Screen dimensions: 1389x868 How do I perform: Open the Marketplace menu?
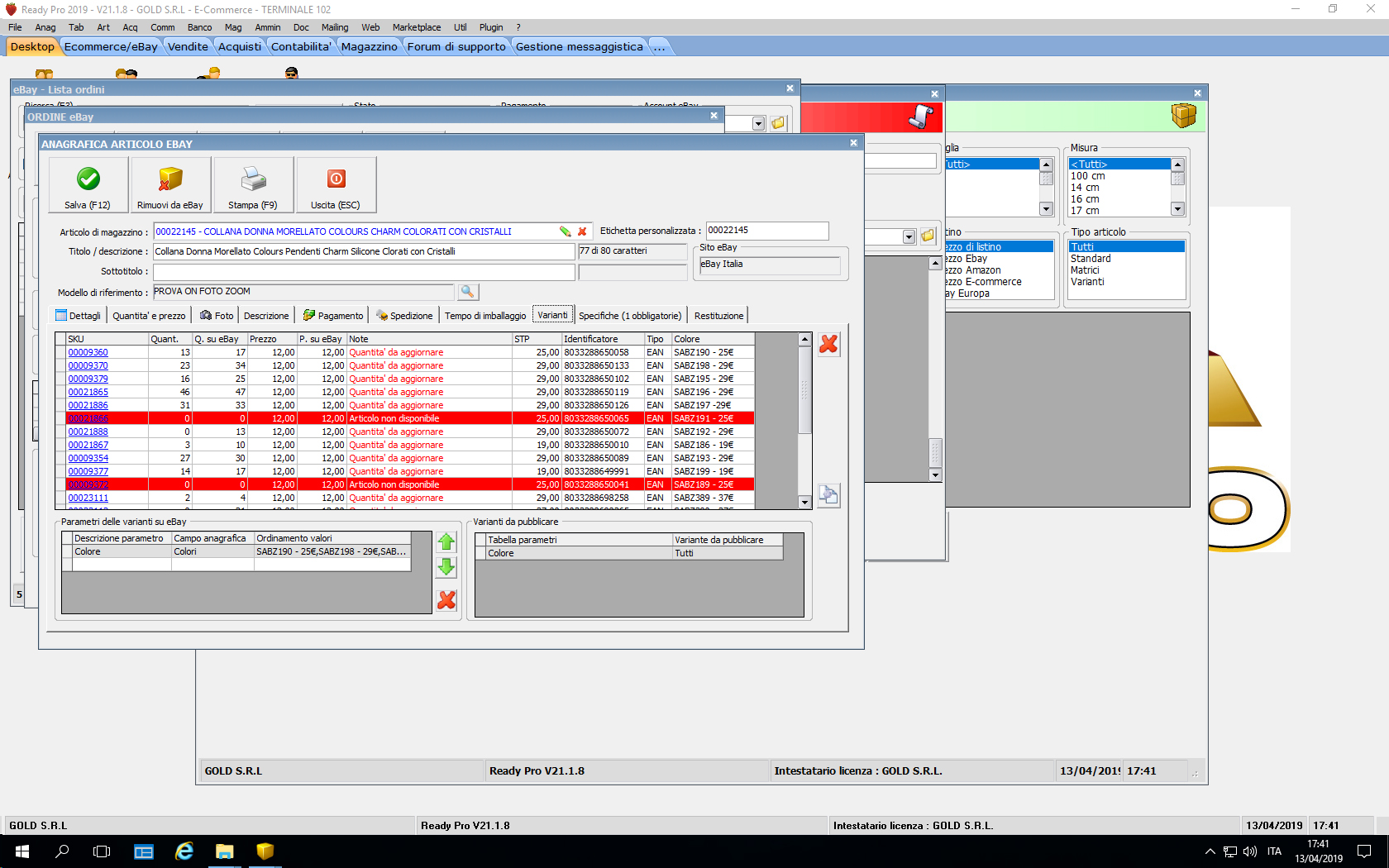click(417, 27)
